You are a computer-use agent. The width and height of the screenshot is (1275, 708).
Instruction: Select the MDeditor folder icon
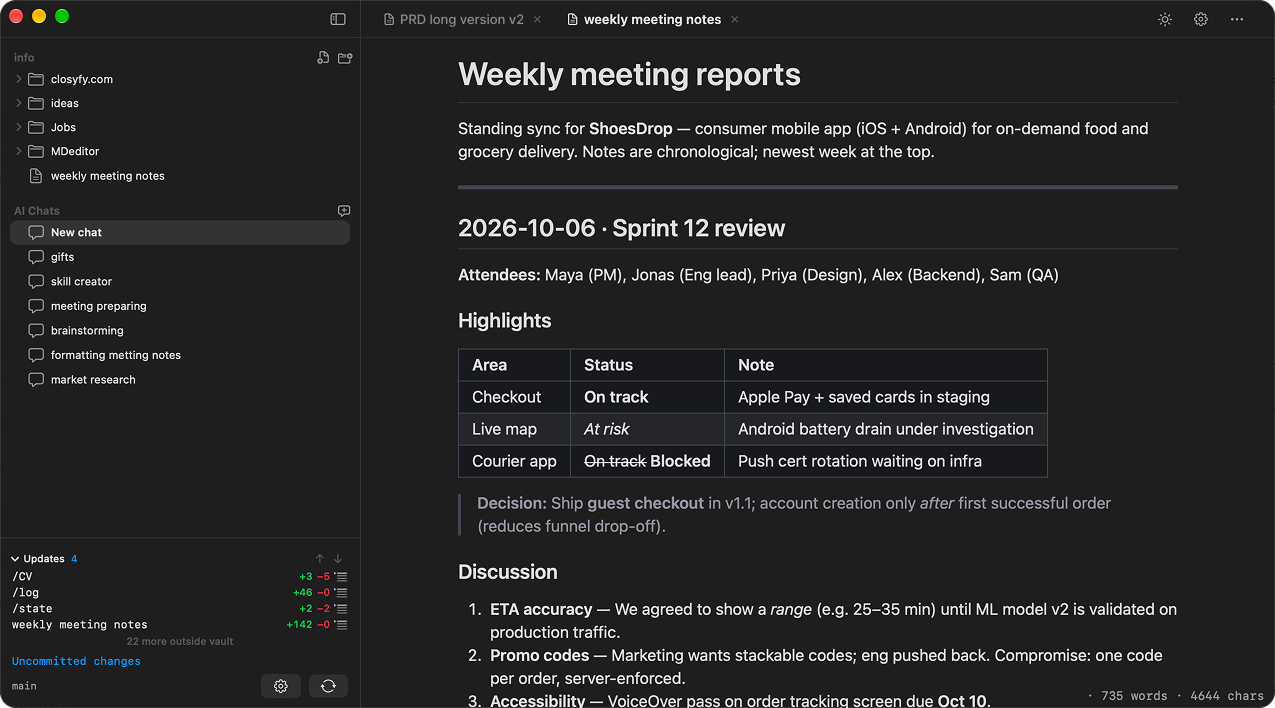(x=36, y=151)
